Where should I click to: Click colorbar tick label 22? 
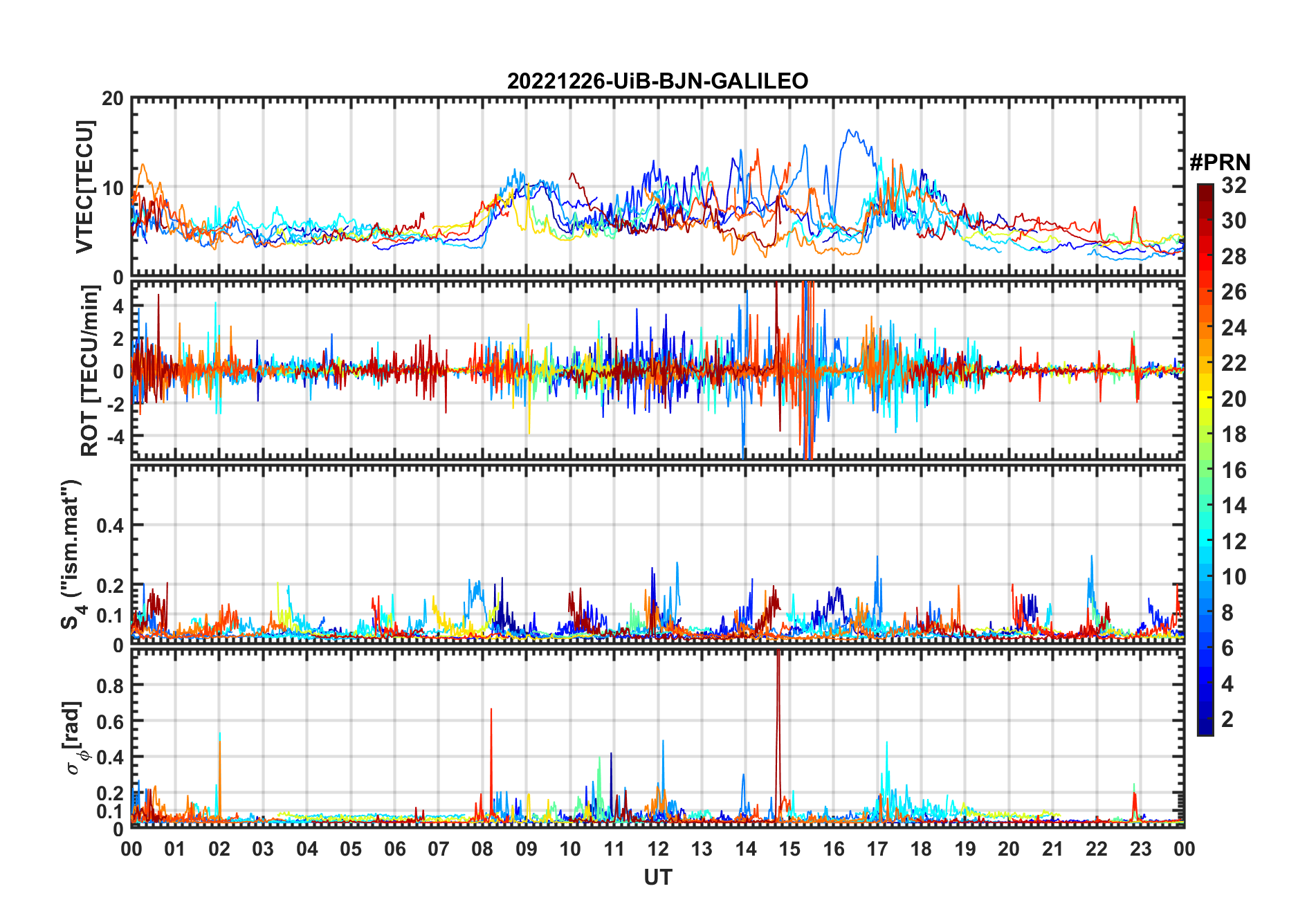pyautogui.click(x=1234, y=363)
